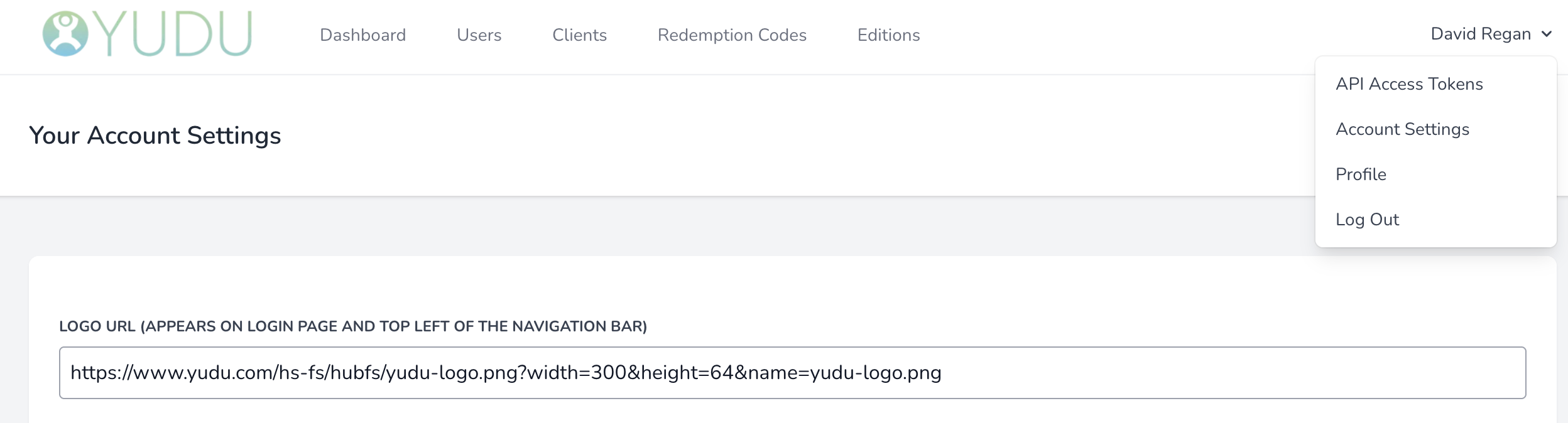Click the LOGO URL field label
Screen dimensions: 1568x423
point(354,326)
